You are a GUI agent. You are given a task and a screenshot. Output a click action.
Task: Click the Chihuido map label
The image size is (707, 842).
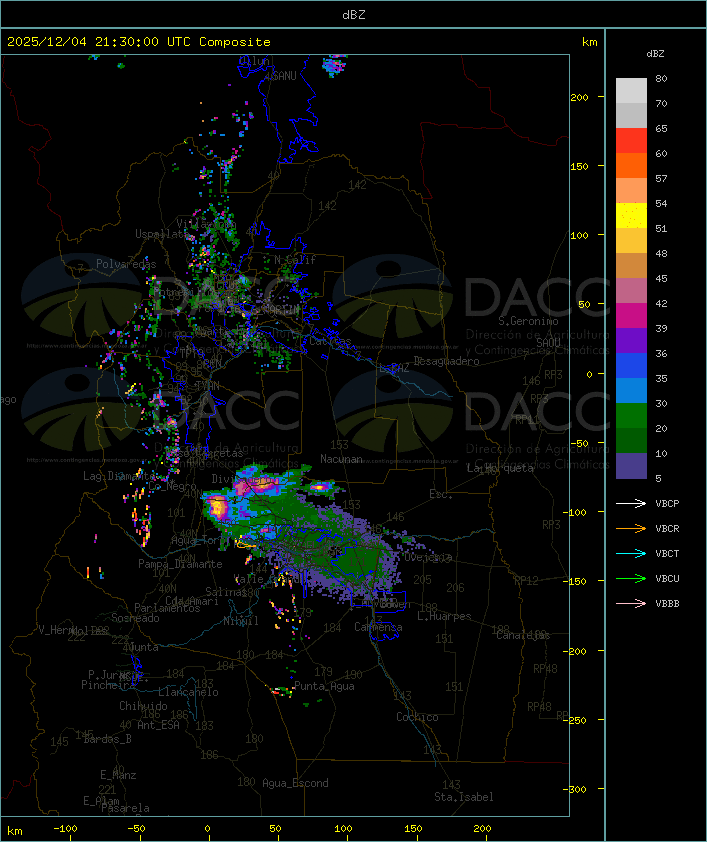pos(143,706)
